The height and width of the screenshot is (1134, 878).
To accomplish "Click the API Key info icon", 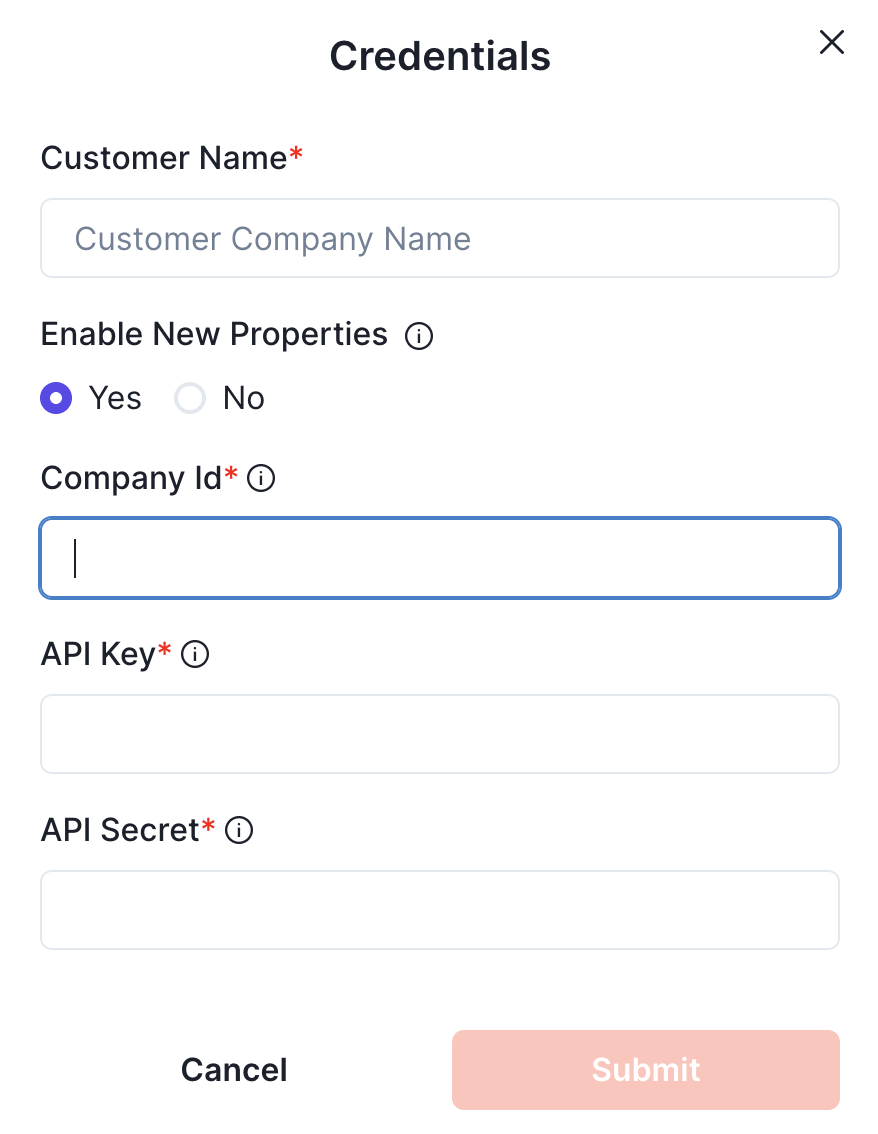I will pyautogui.click(x=195, y=656).
